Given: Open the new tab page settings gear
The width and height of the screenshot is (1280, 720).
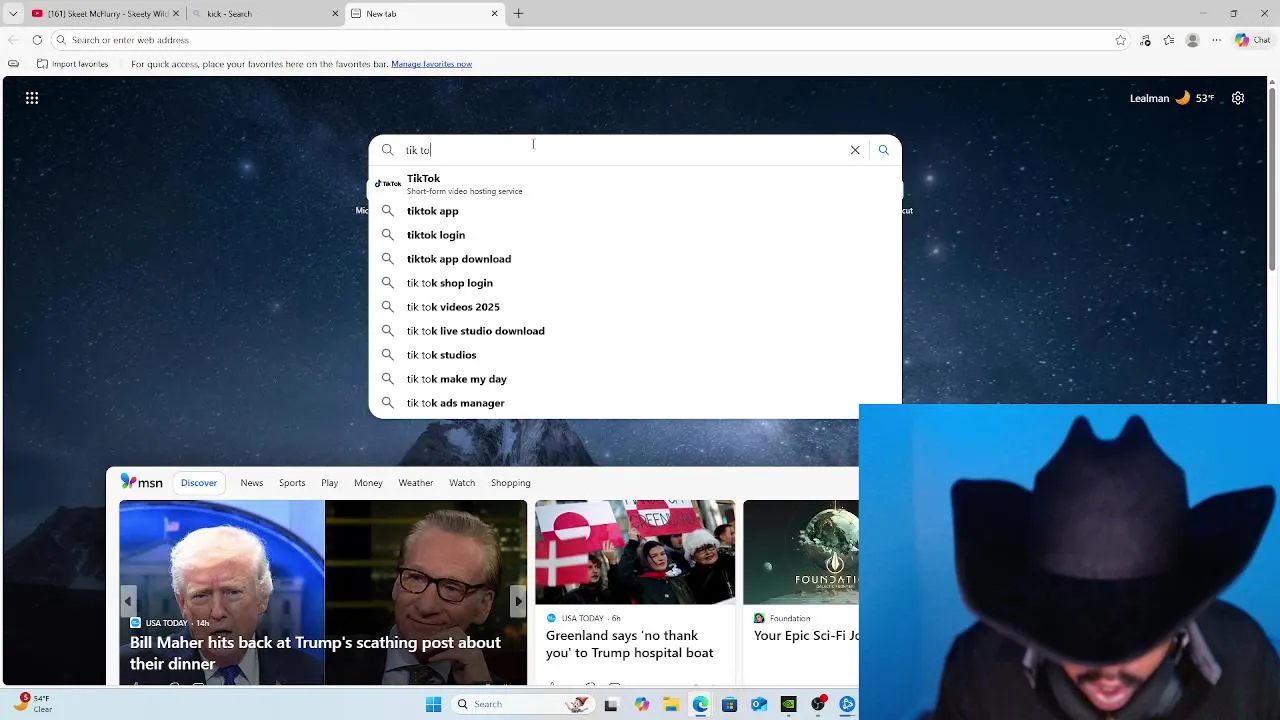Looking at the screenshot, I should coord(1238,98).
